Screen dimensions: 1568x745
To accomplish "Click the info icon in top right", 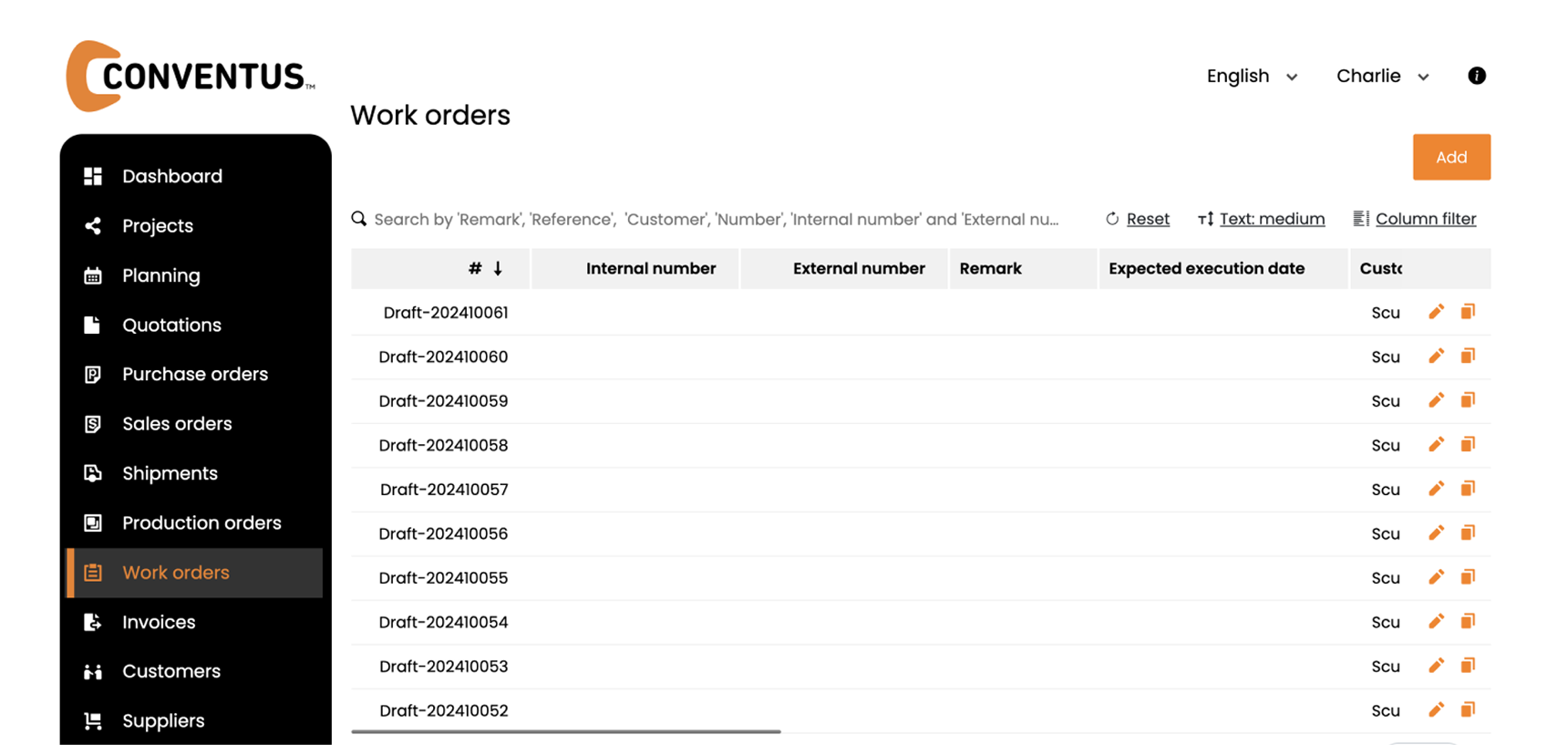I will [x=1477, y=76].
